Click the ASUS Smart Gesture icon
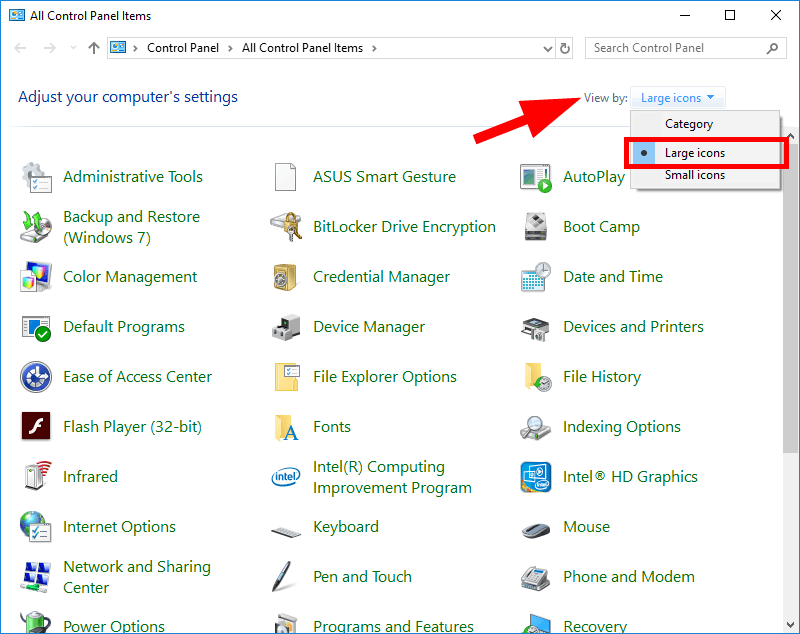800x634 pixels. 285,177
